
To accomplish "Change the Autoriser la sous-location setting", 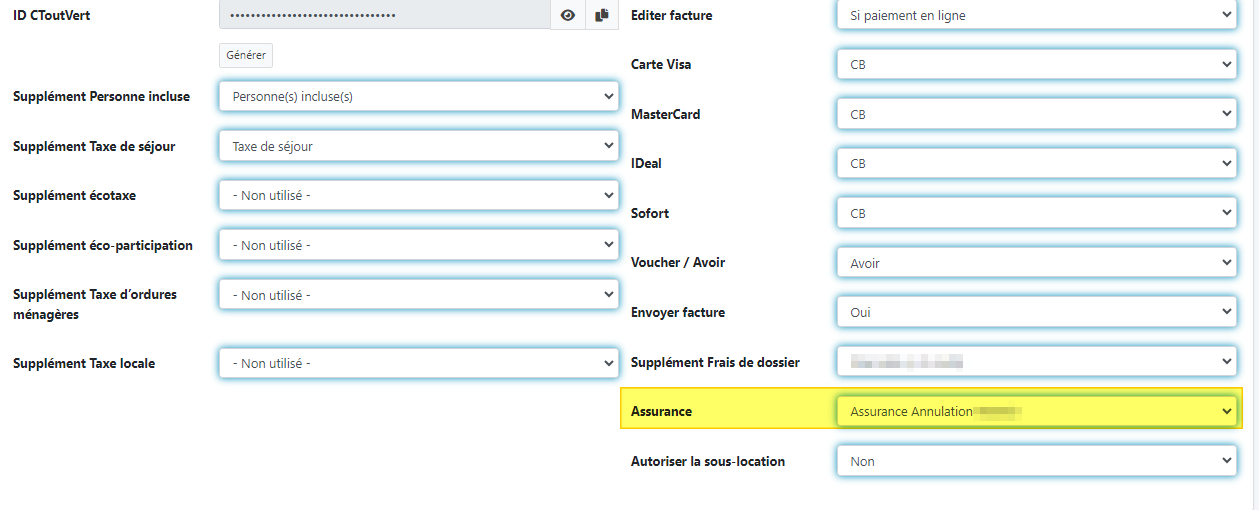I will 1036,461.
